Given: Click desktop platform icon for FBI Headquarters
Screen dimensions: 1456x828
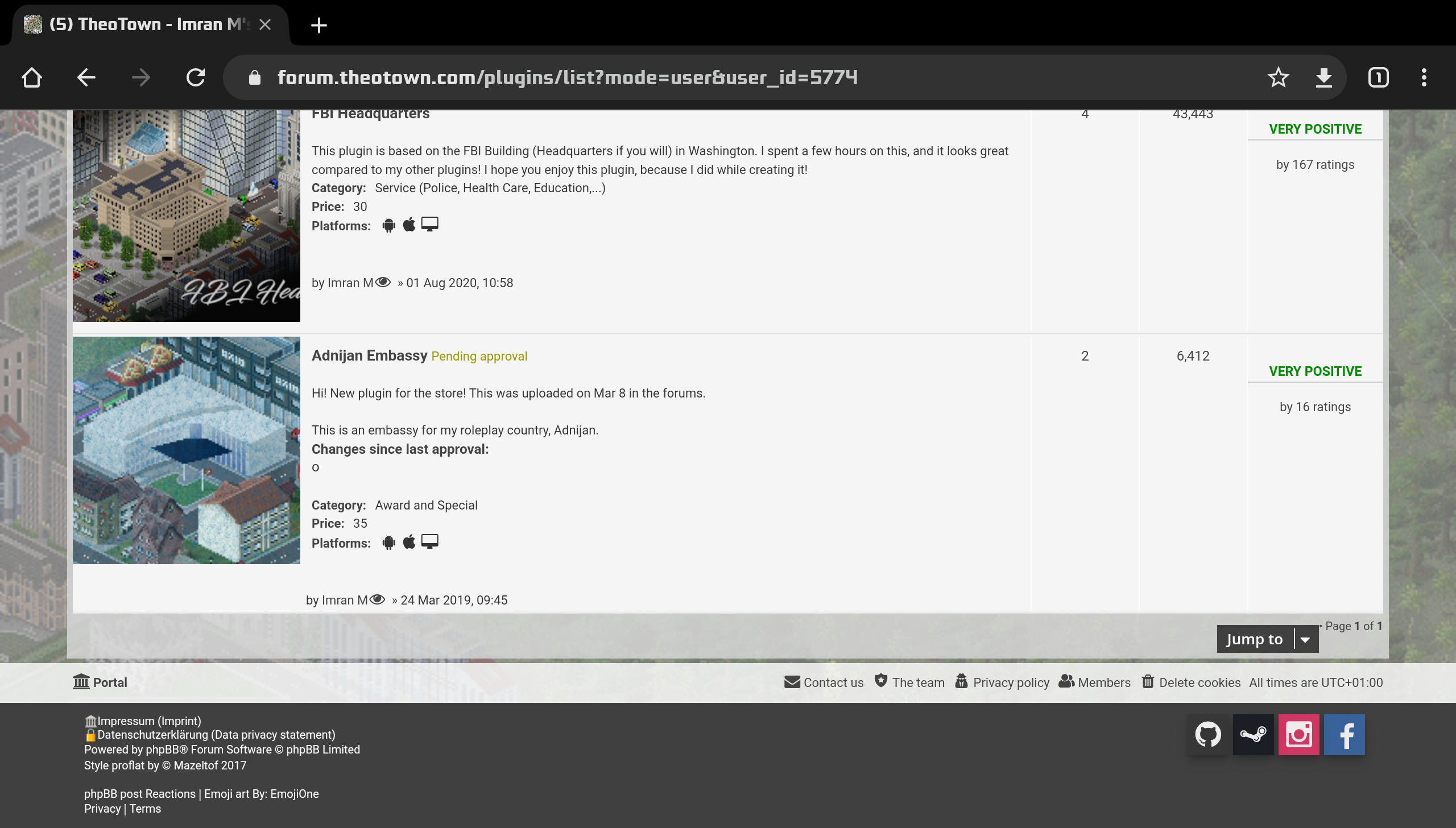Looking at the screenshot, I should (430, 225).
